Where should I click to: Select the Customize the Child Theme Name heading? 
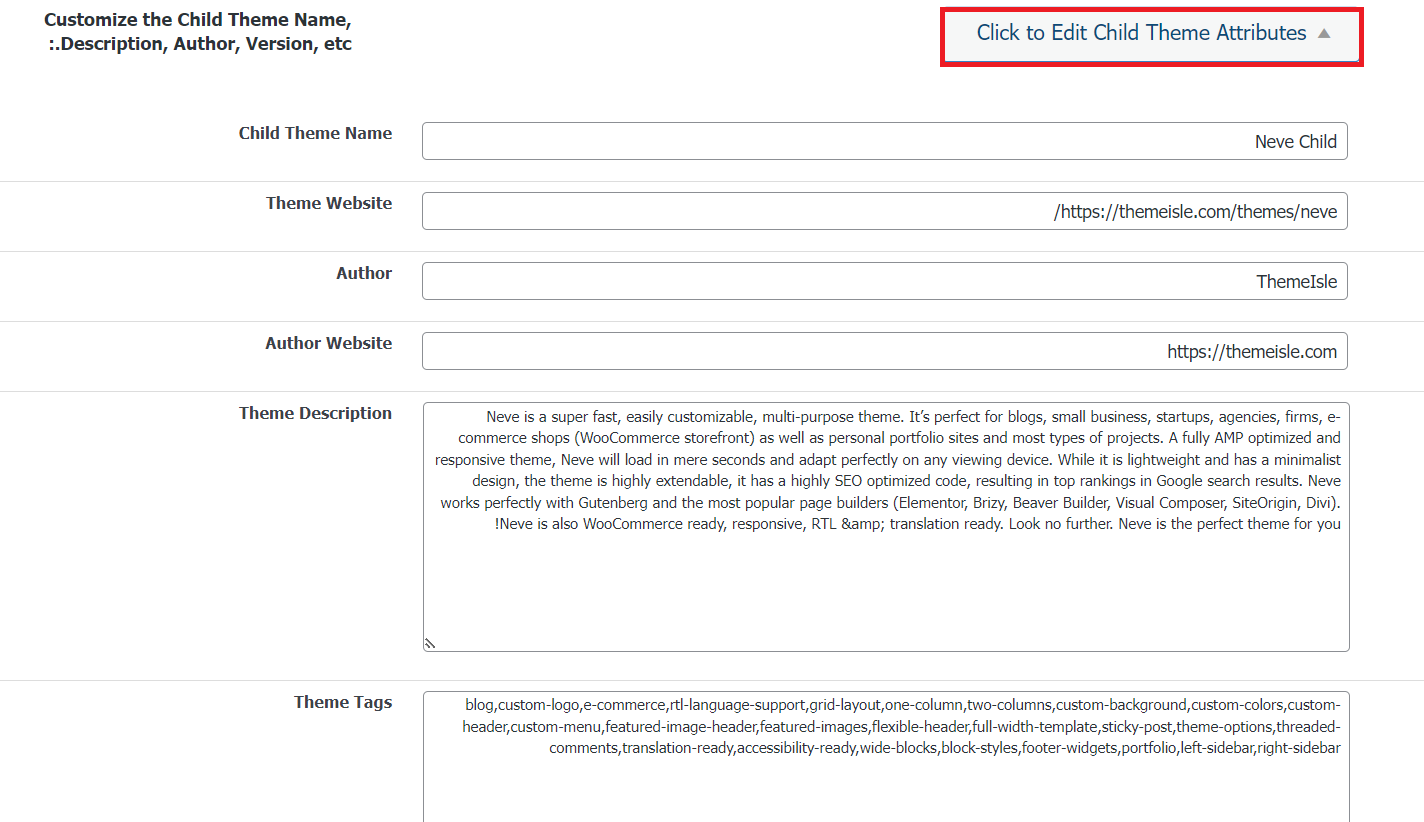tap(198, 32)
